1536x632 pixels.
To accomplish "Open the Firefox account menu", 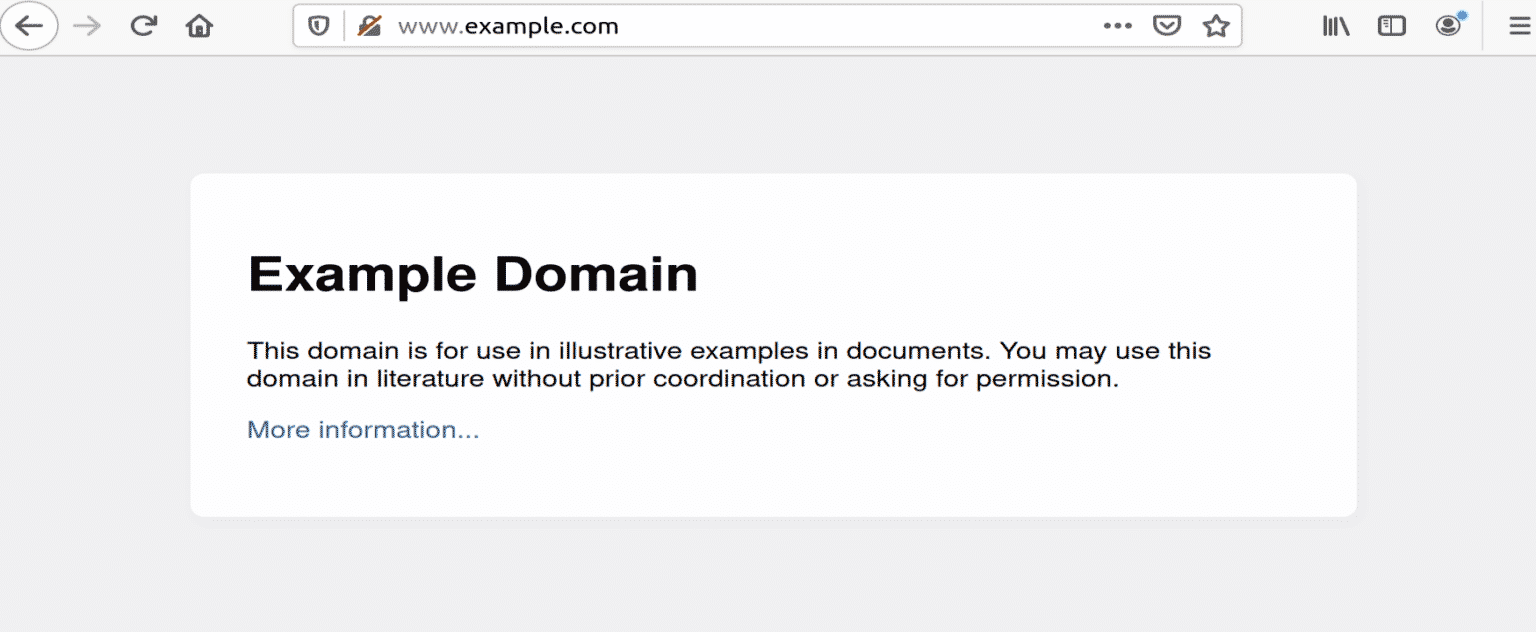I will [1448, 27].
